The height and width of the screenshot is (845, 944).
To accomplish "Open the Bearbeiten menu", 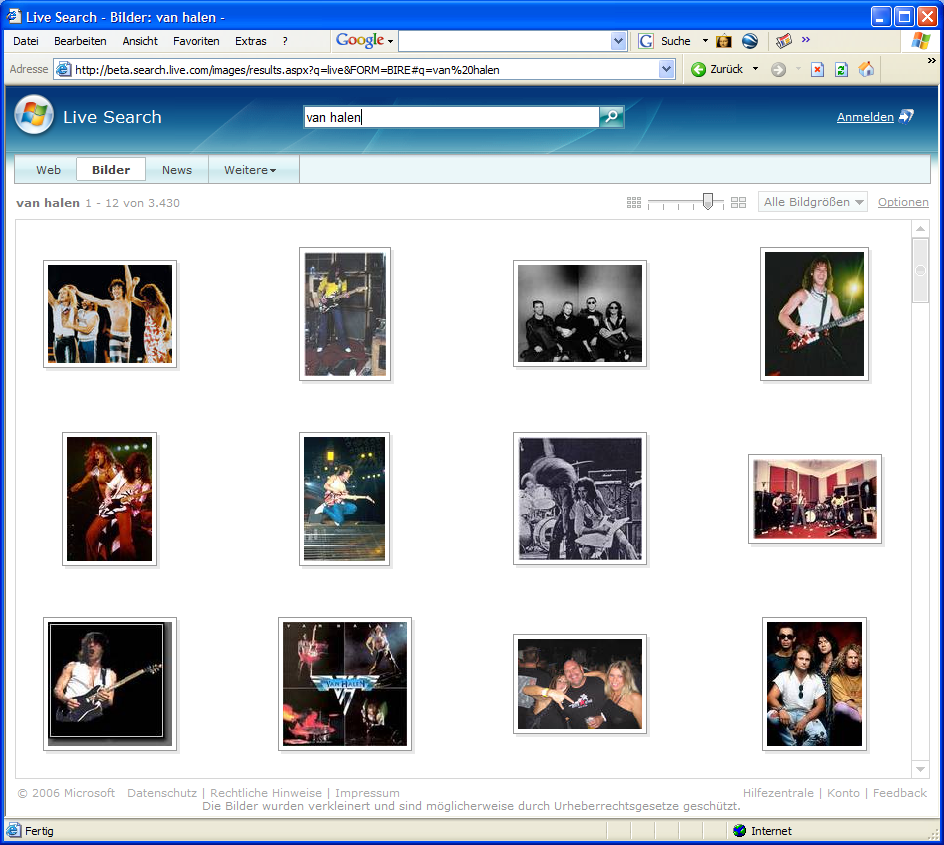I will coord(80,41).
